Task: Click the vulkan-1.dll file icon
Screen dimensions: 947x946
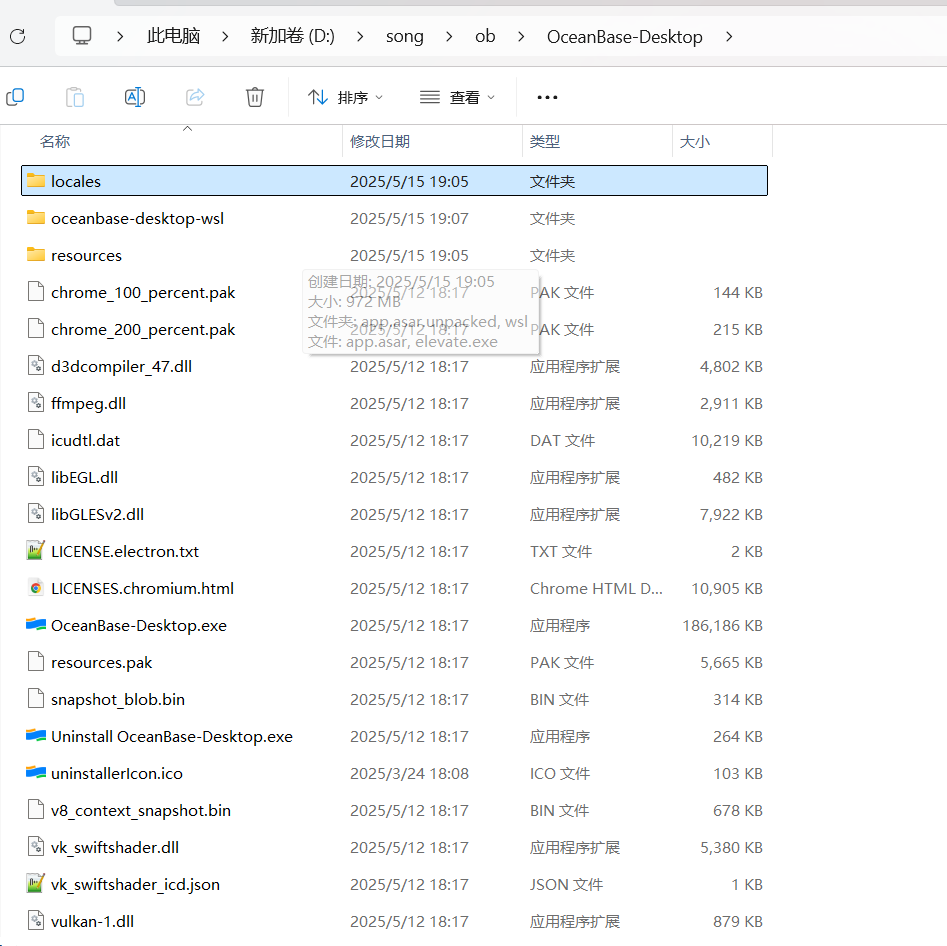Action: tap(36, 921)
